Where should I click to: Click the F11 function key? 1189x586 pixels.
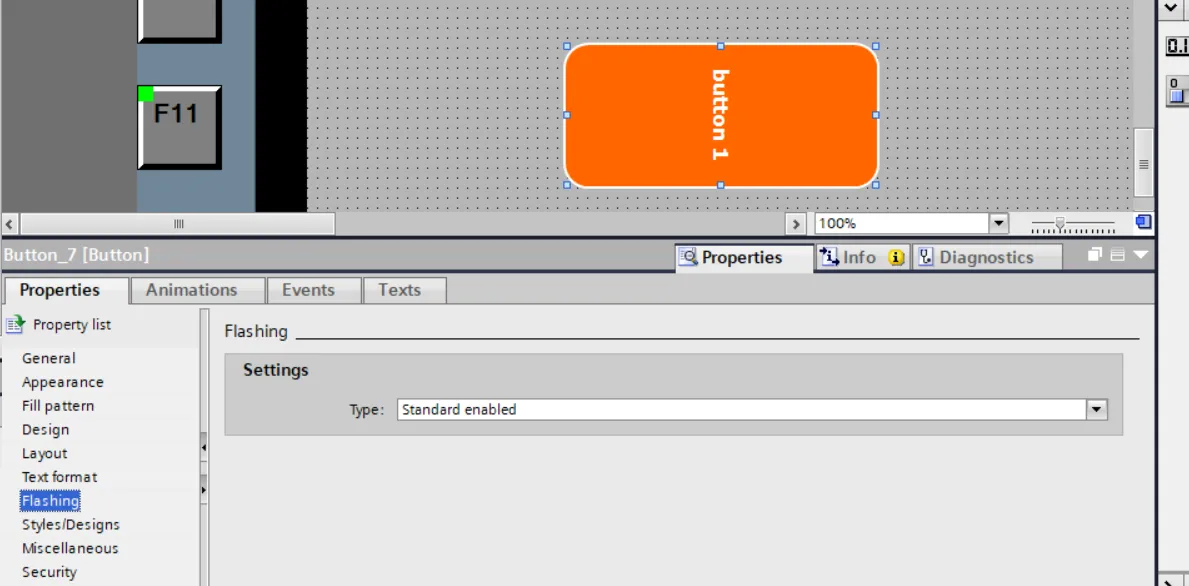pyautogui.click(x=178, y=127)
